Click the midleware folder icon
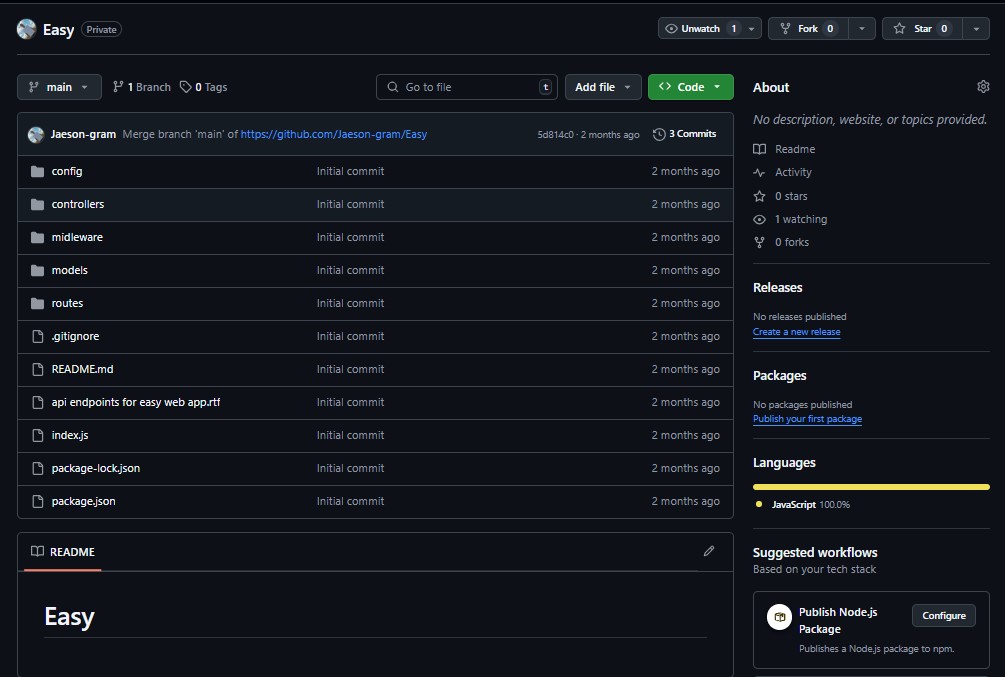The image size is (1005, 677). coord(38,237)
